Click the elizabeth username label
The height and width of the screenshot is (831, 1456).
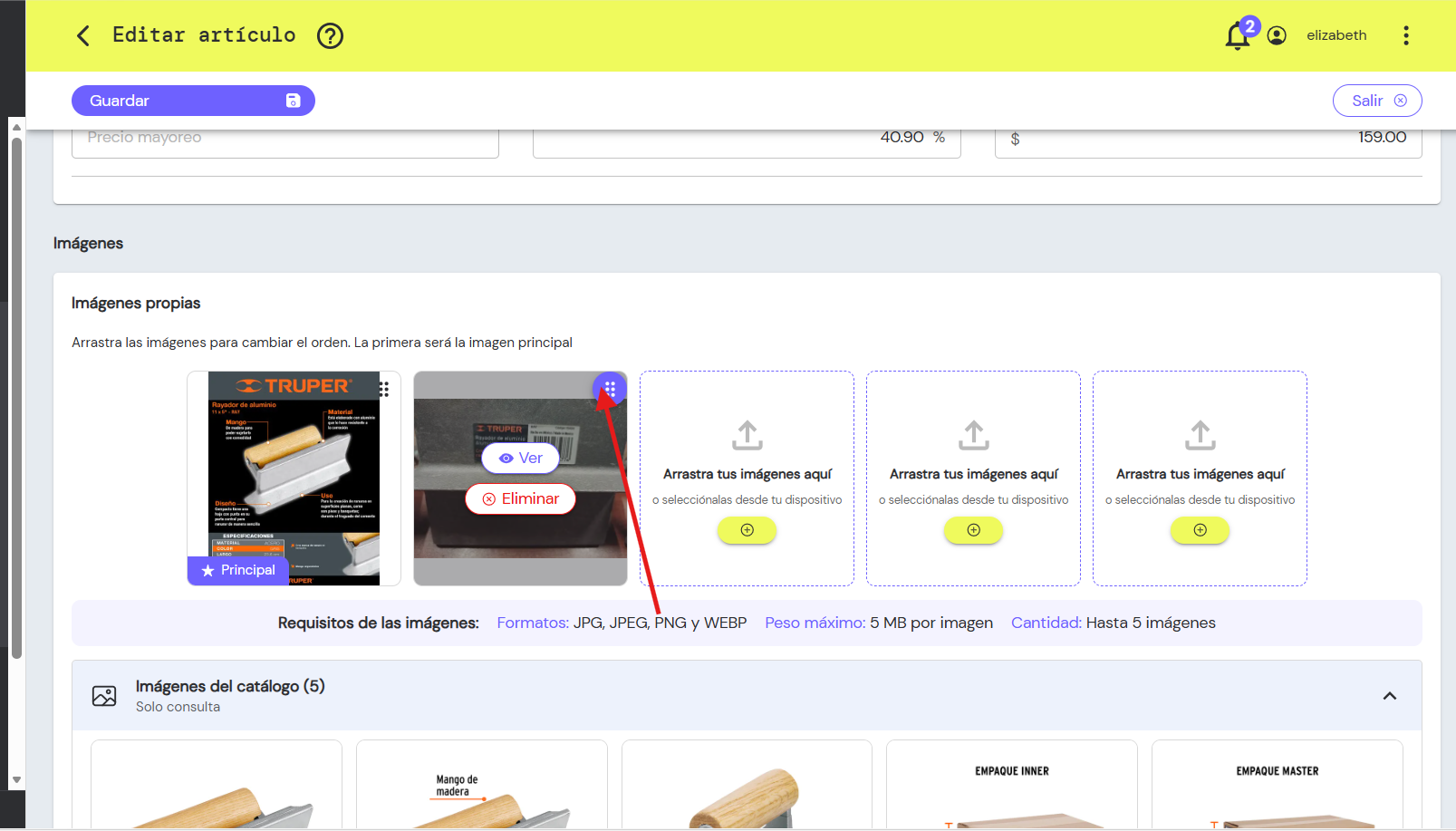coord(1336,35)
